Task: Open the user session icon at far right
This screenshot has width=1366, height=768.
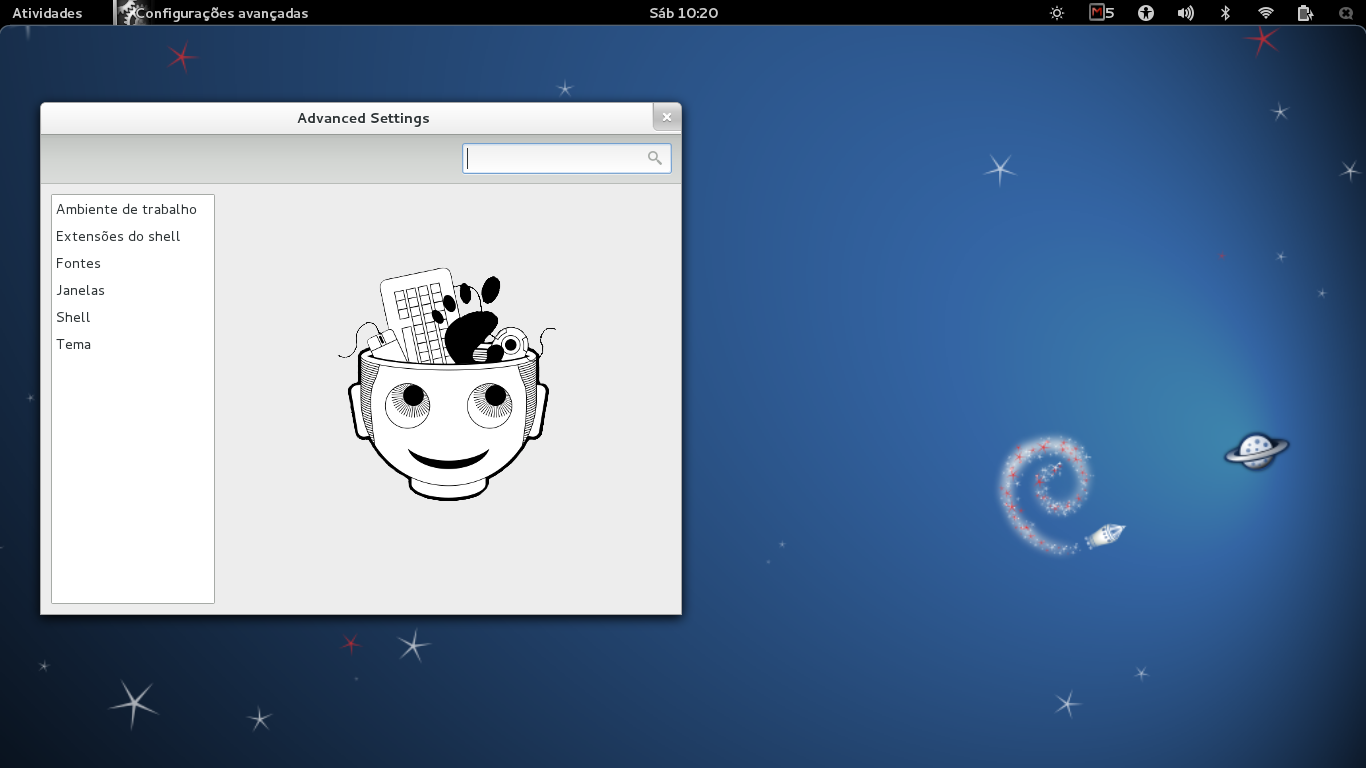Action: [1344, 13]
